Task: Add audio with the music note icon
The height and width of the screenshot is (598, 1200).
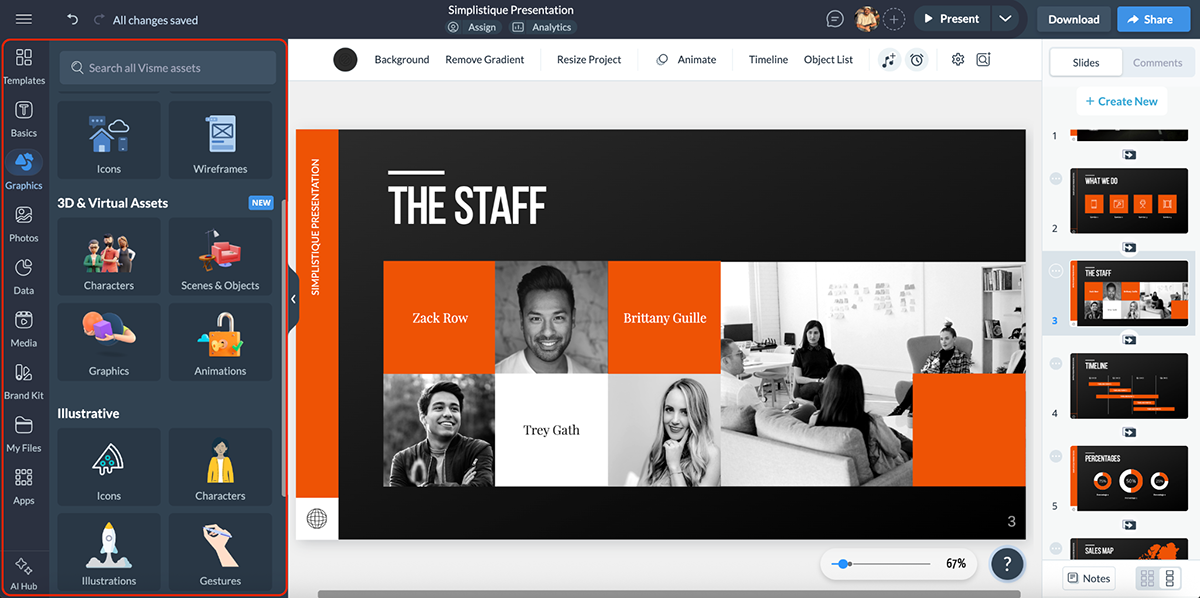Action: coord(889,59)
